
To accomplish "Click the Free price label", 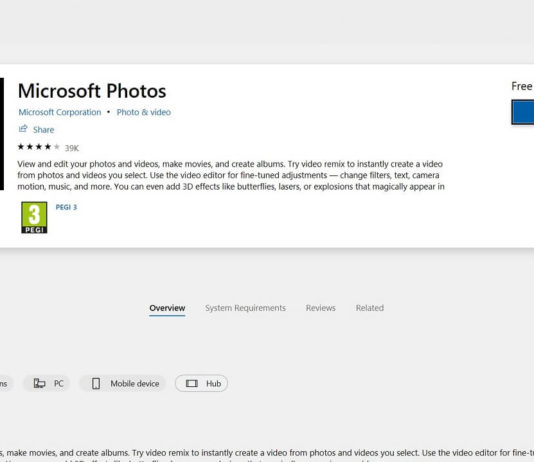I will click(522, 86).
